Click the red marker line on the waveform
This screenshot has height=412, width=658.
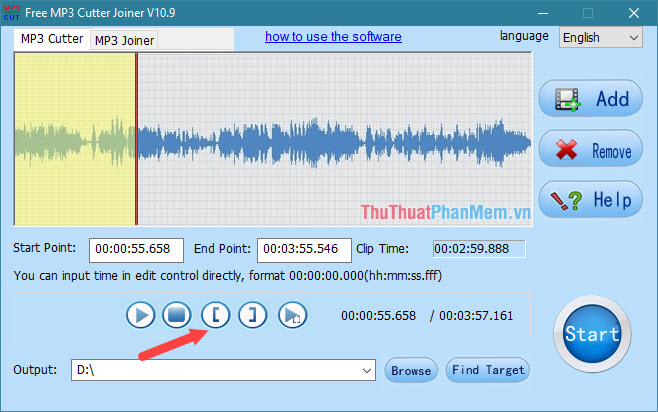pos(136,140)
